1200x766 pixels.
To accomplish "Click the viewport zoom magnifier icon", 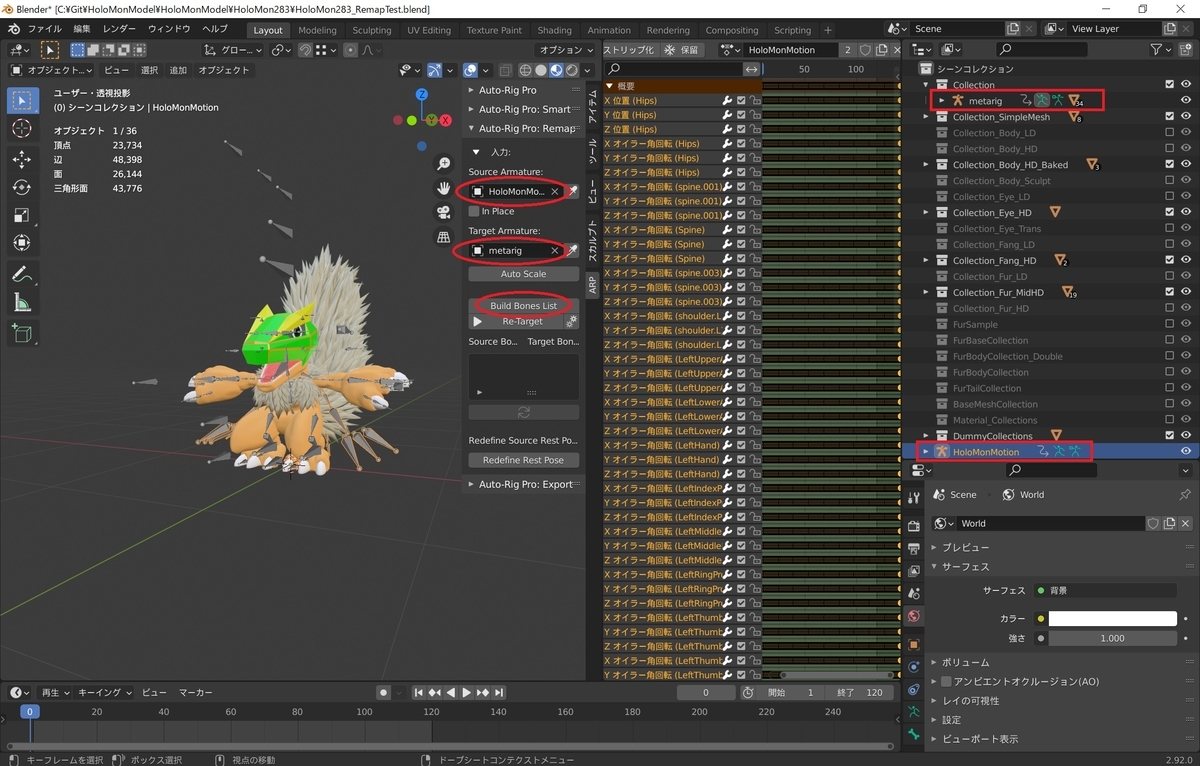I will [443, 164].
